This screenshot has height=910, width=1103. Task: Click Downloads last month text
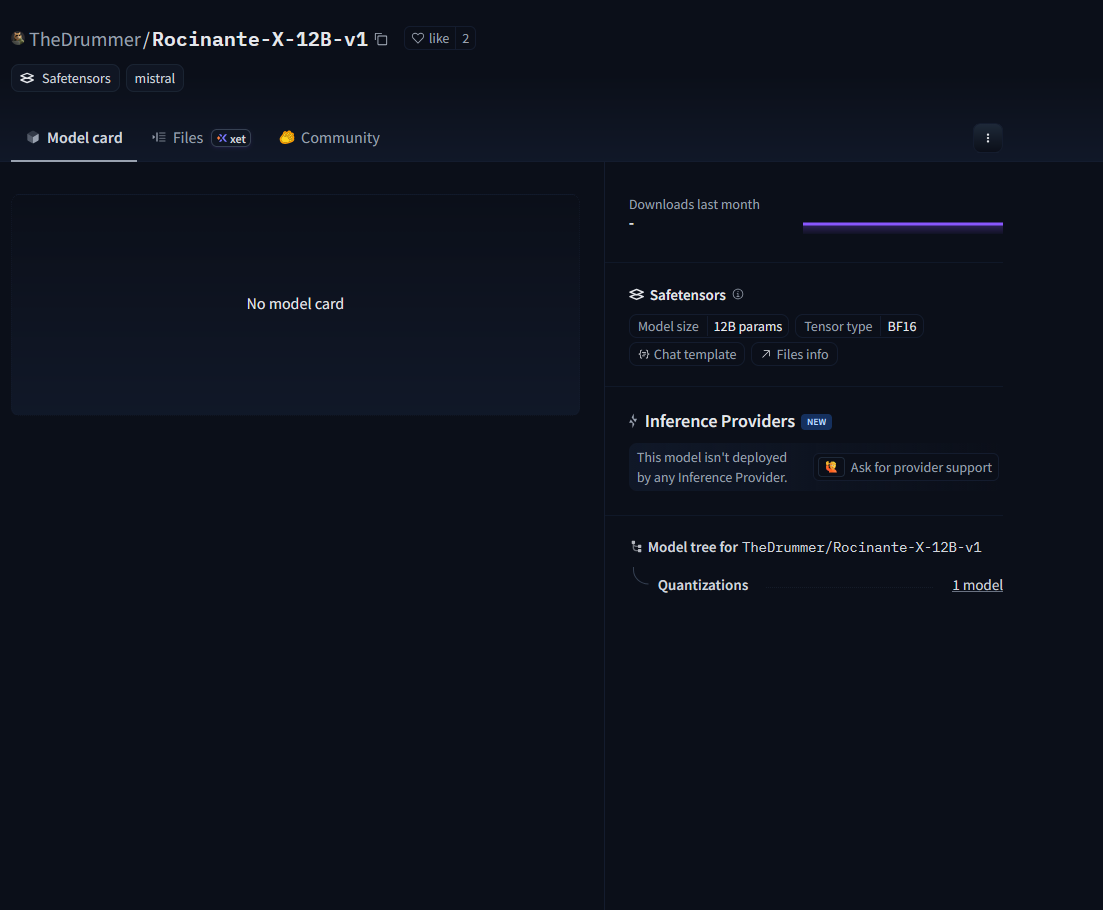coord(694,205)
